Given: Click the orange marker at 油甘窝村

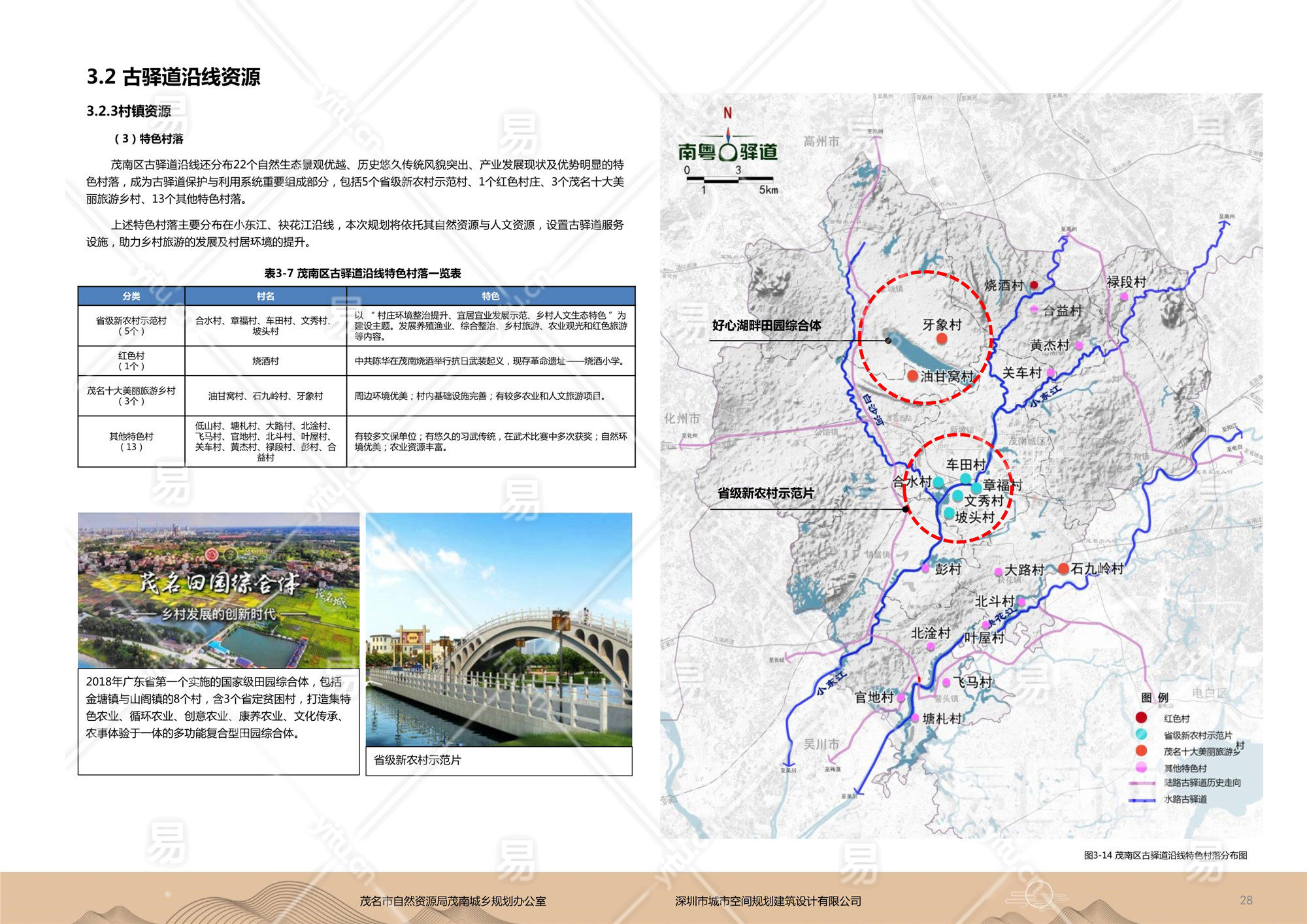Looking at the screenshot, I should (912, 376).
